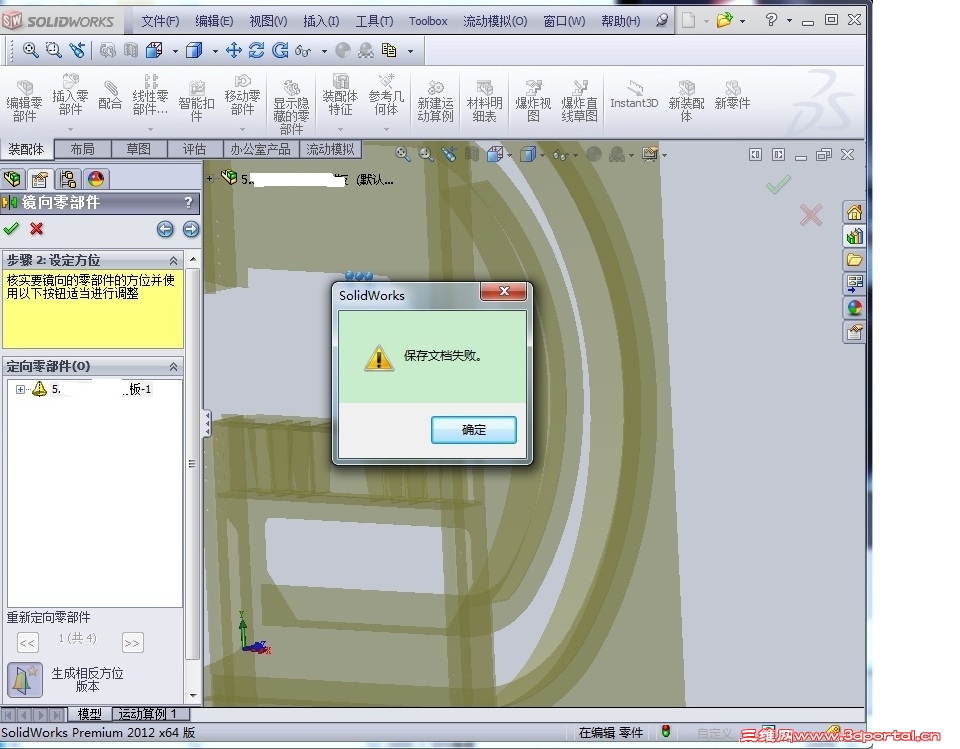Click 确定 in the SolidWorks error dialog

[473, 429]
